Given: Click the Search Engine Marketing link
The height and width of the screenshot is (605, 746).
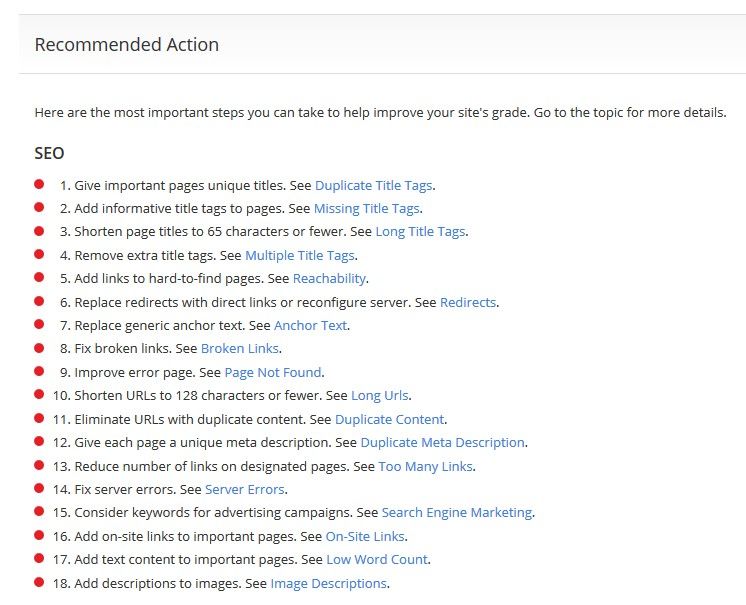Looking at the screenshot, I should click(457, 513).
